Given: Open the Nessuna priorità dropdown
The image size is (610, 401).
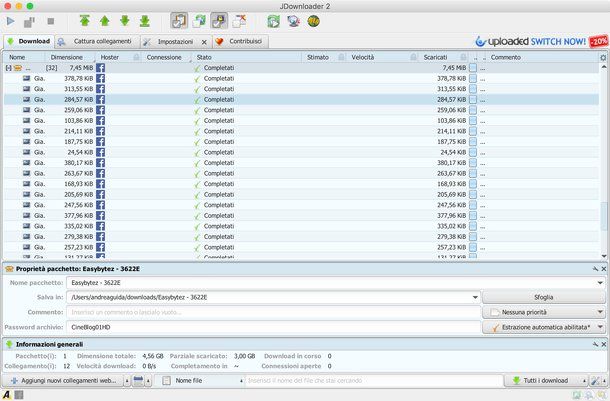Looking at the screenshot, I should point(544,312).
